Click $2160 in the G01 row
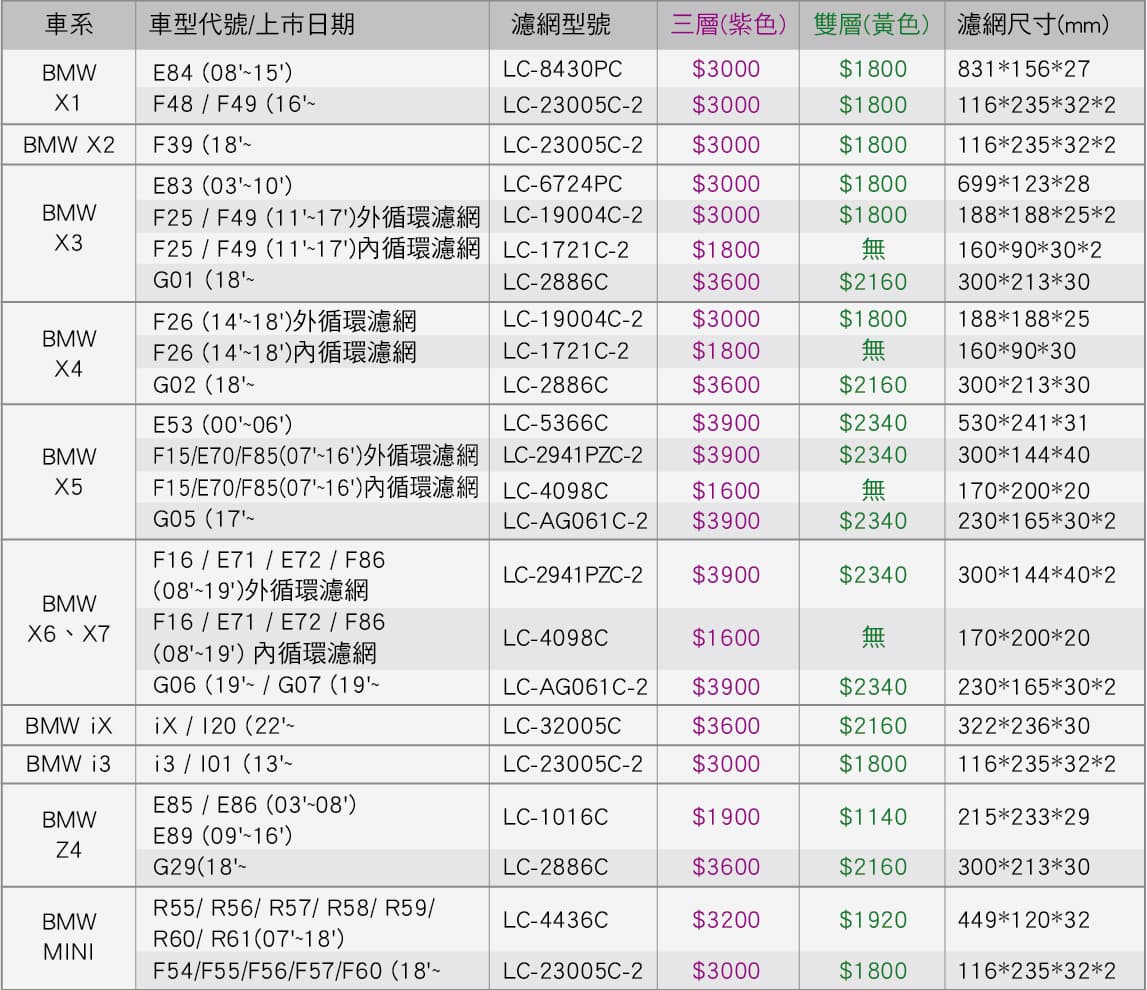The height and width of the screenshot is (990, 1147). click(873, 282)
